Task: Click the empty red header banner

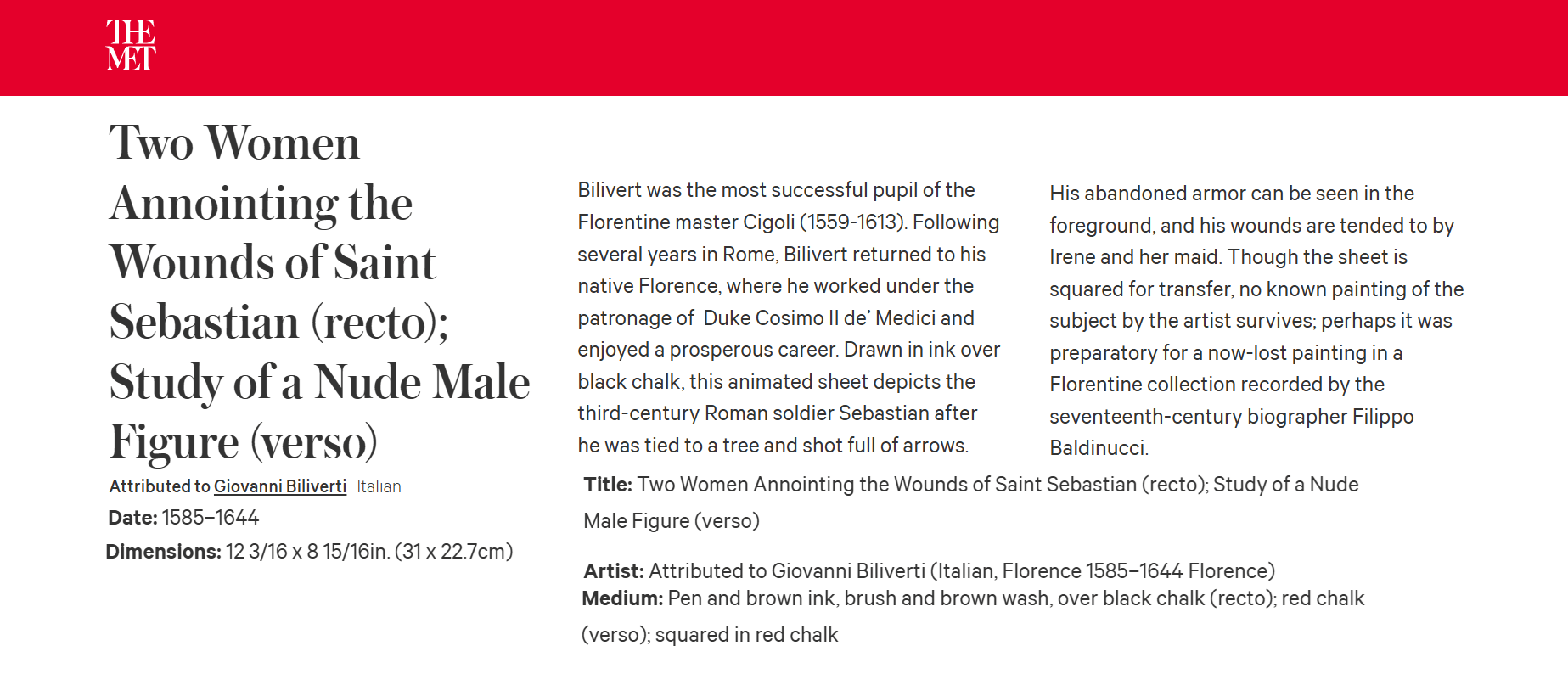Action: pyautogui.click(x=849, y=48)
